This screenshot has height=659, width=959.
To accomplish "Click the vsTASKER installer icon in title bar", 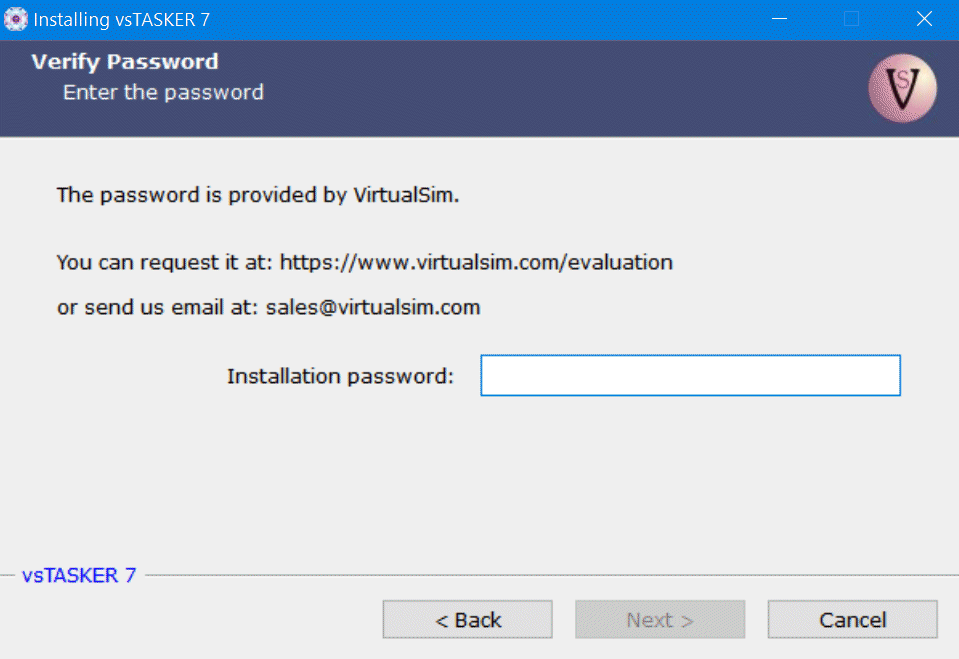I will (x=16, y=19).
